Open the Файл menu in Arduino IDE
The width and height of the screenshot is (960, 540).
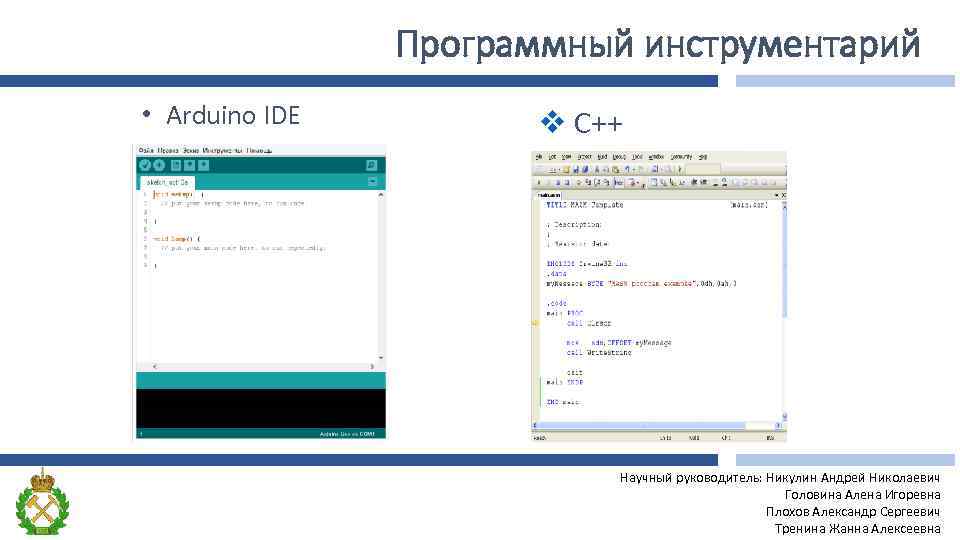[146, 150]
